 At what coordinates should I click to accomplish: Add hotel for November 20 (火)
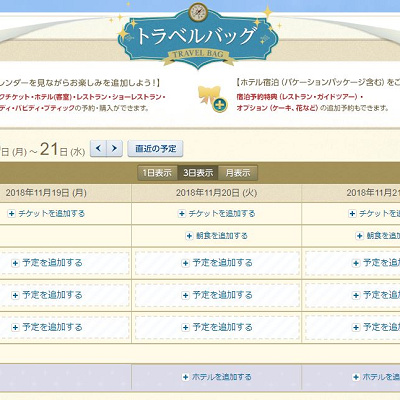click(x=217, y=377)
